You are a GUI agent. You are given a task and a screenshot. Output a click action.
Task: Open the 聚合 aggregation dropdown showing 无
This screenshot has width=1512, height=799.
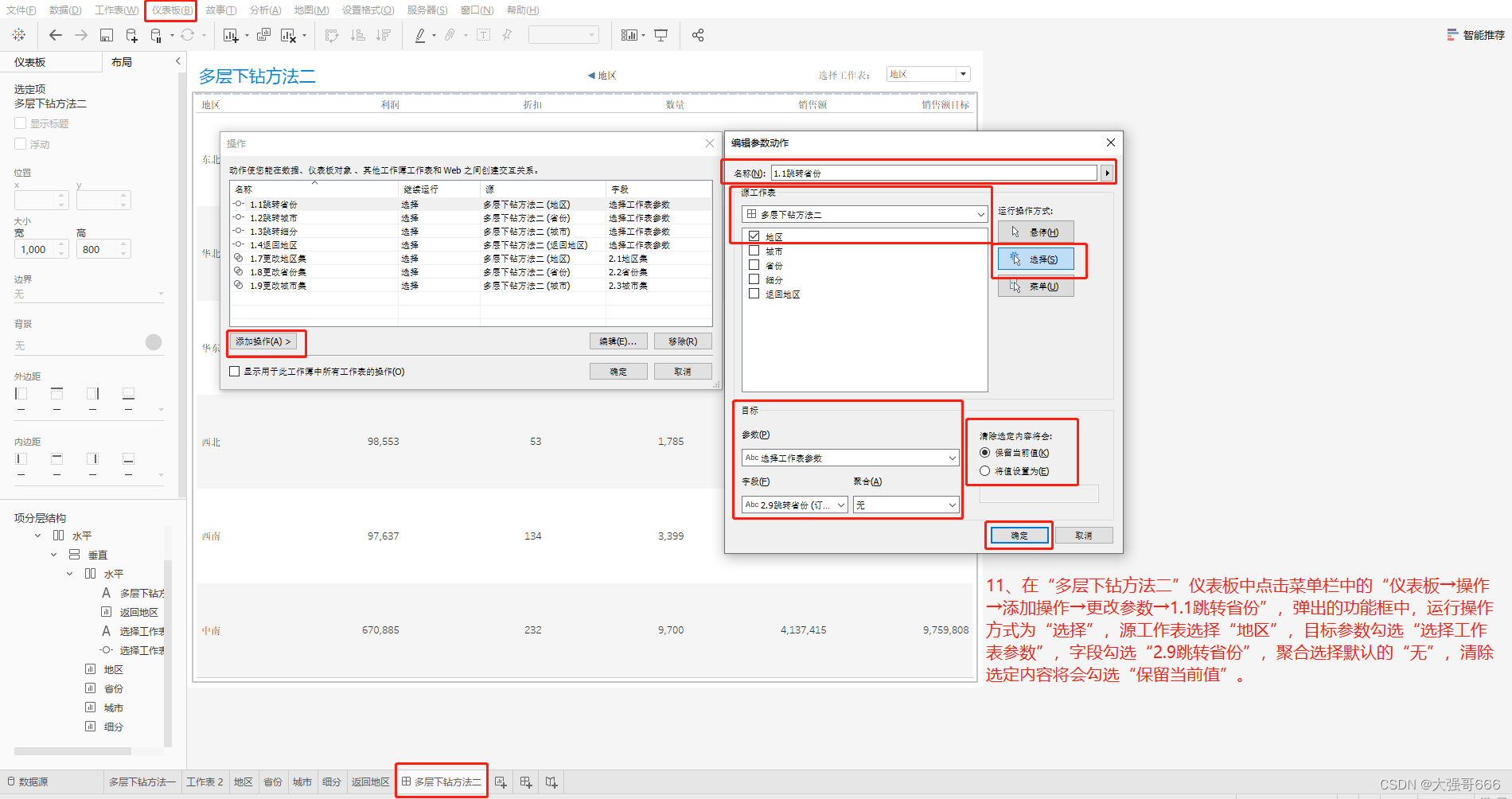point(906,505)
